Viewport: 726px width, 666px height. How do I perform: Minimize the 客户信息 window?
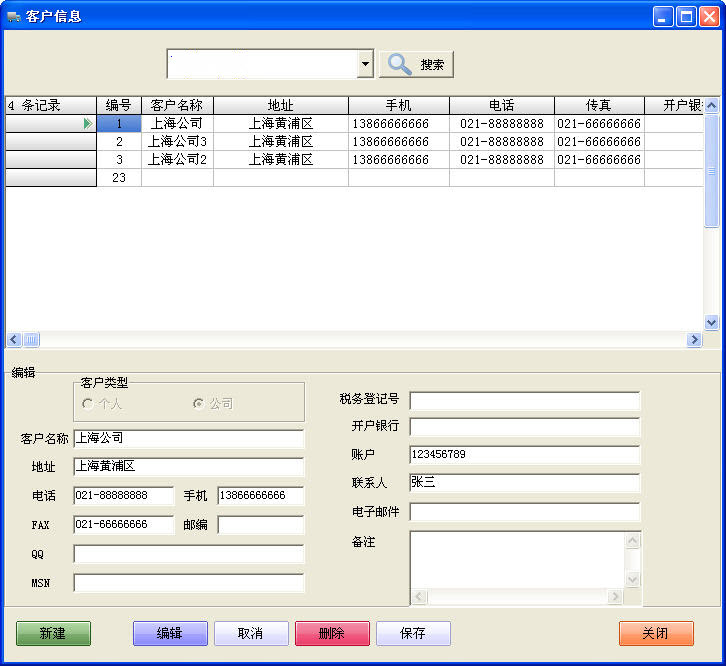click(663, 17)
